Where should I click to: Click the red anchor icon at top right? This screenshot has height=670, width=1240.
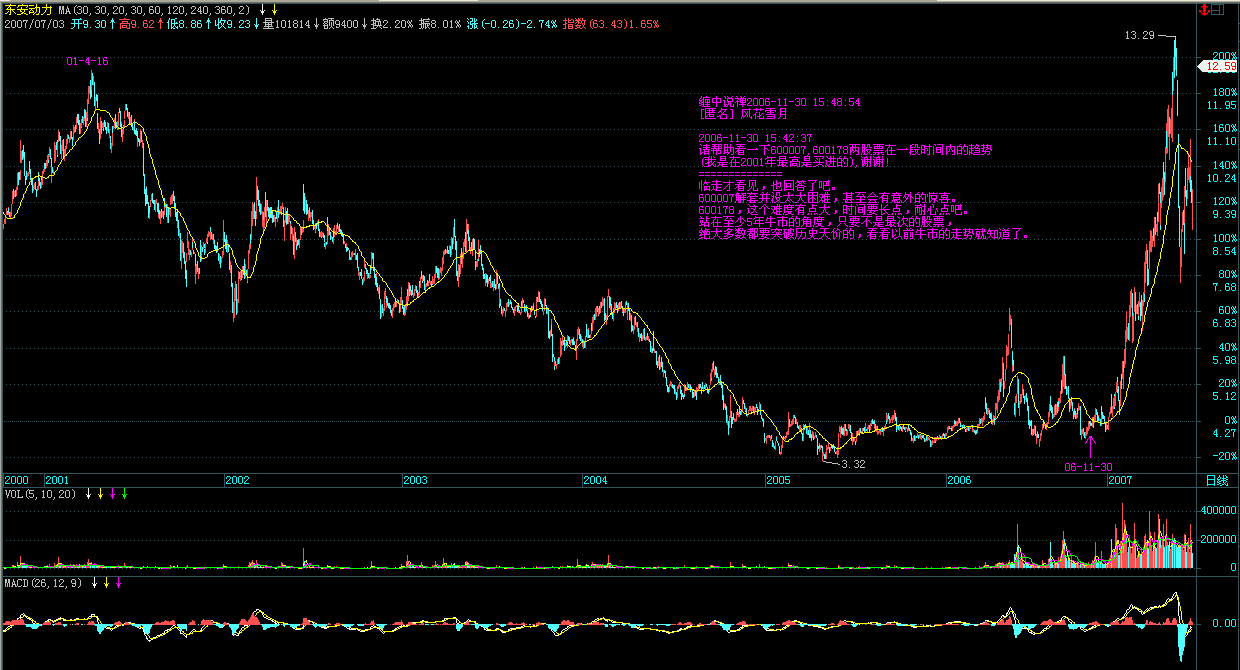tap(1202, 10)
